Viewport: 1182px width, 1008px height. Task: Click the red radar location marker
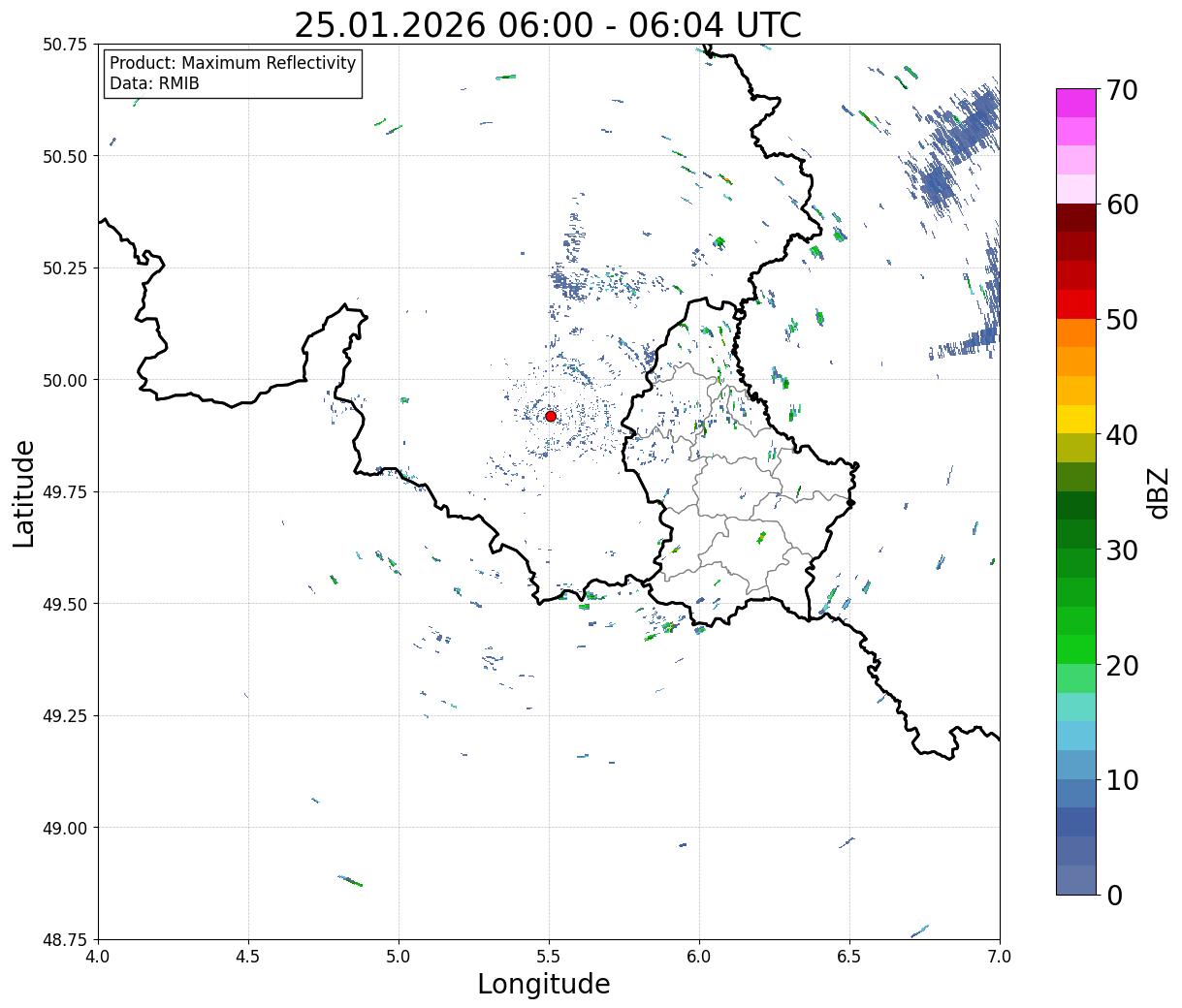click(550, 416)
